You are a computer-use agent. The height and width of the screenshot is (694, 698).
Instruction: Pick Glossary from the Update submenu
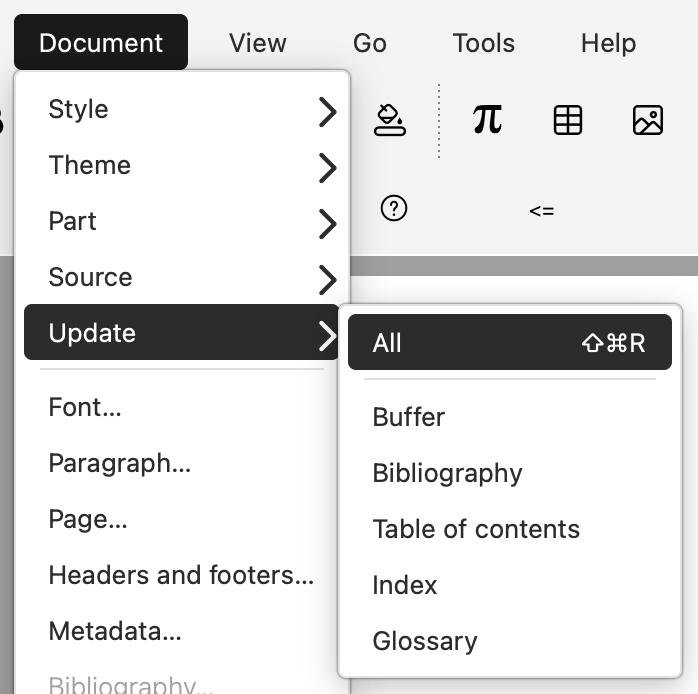pos(425,641)
